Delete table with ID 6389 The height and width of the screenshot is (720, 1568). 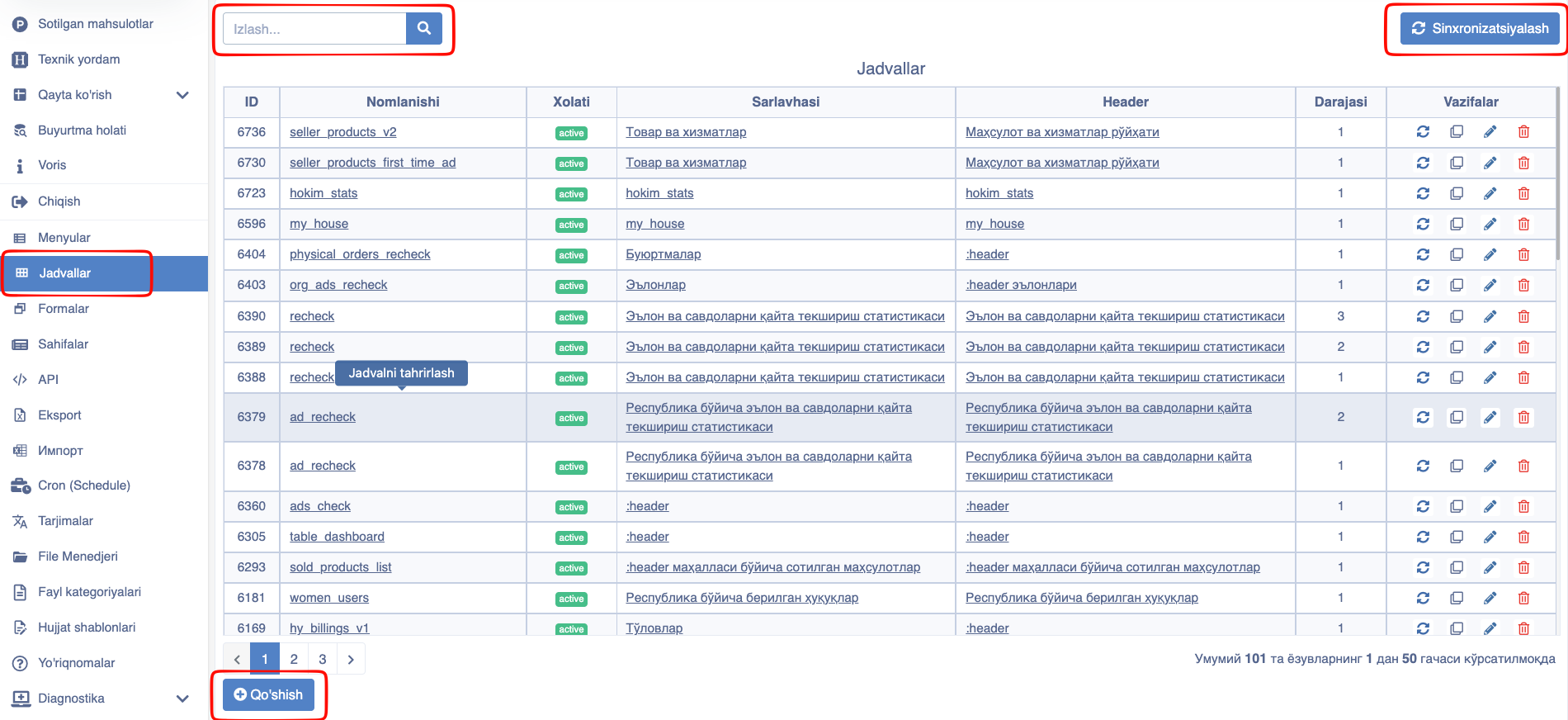click(1523, 347)
